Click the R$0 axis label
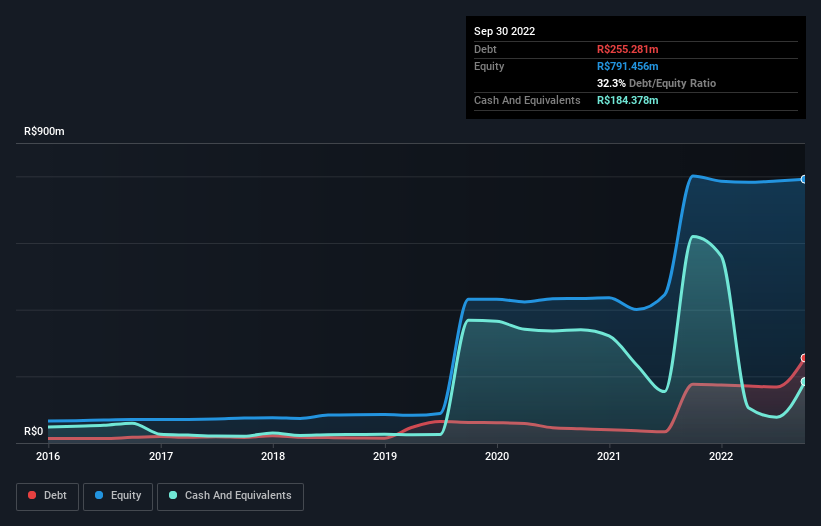Image resolution: width=821 pixels, height=526 pixels. [34, 431]
